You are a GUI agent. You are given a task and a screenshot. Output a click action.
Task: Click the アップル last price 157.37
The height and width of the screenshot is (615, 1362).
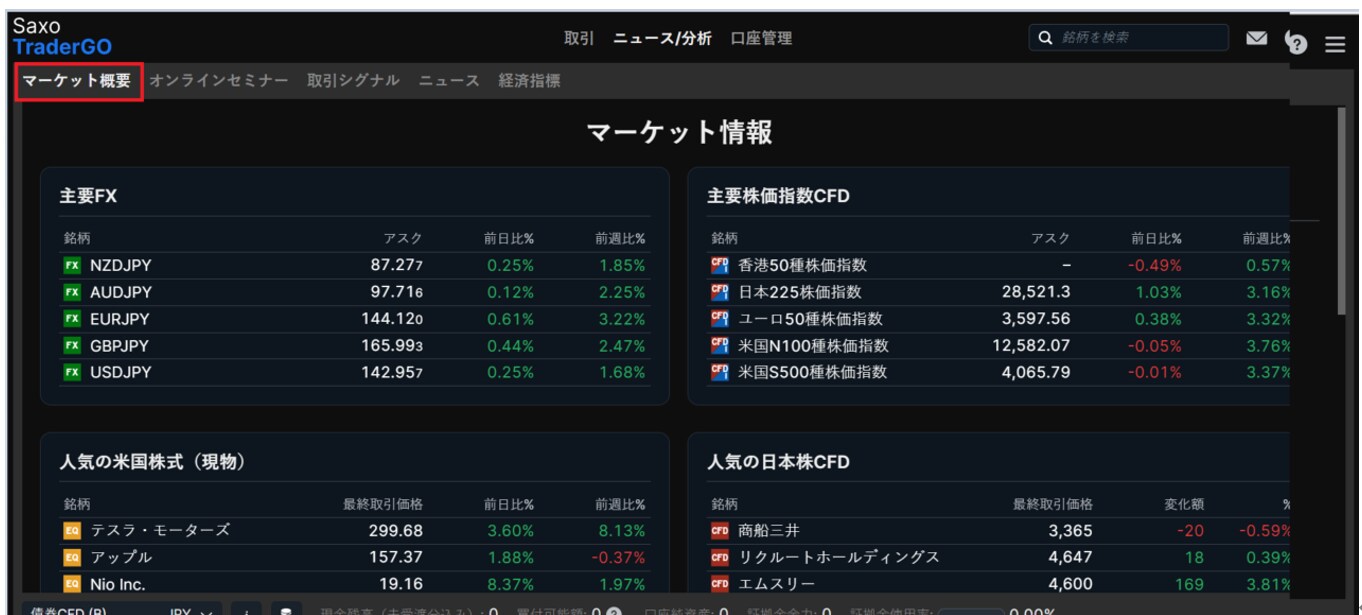coord(396,558)
